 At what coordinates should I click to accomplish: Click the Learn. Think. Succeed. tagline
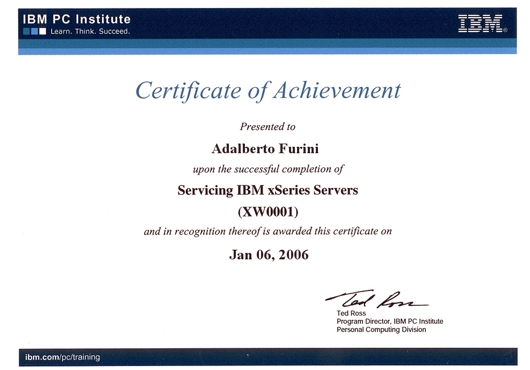[90, 31]
